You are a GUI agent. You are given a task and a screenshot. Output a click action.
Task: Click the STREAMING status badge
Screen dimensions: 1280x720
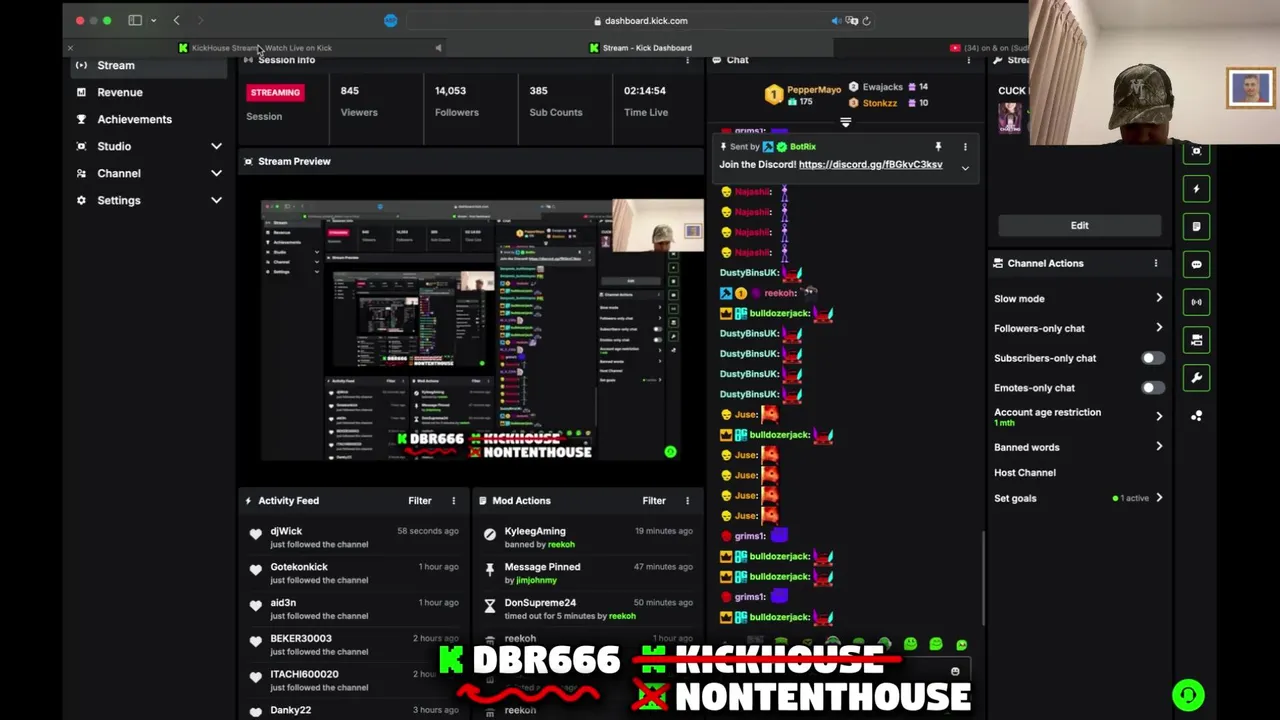tap(275, 92)
